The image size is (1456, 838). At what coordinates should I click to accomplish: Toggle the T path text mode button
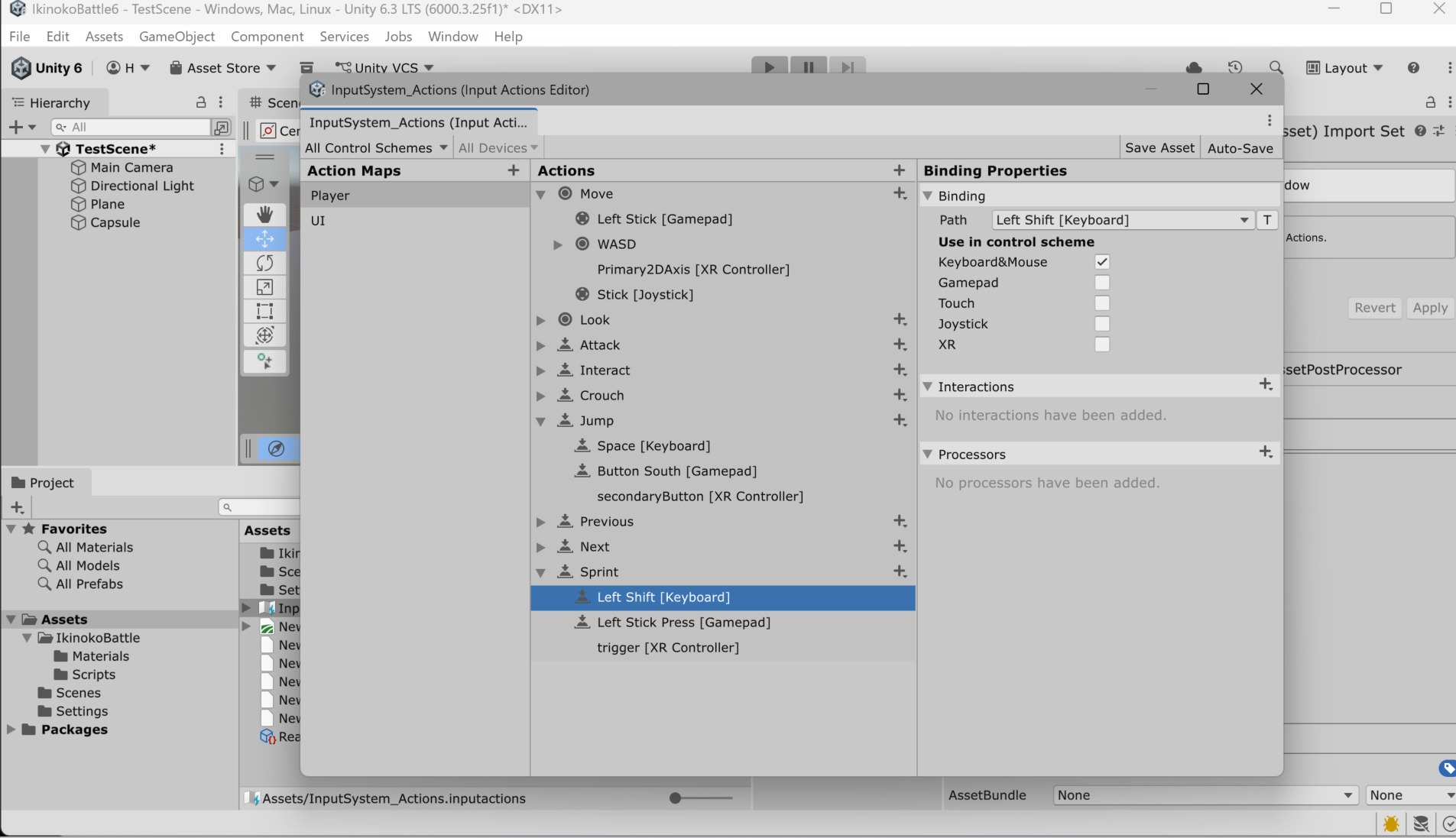pyautogui.click(x=1267, y=220)
